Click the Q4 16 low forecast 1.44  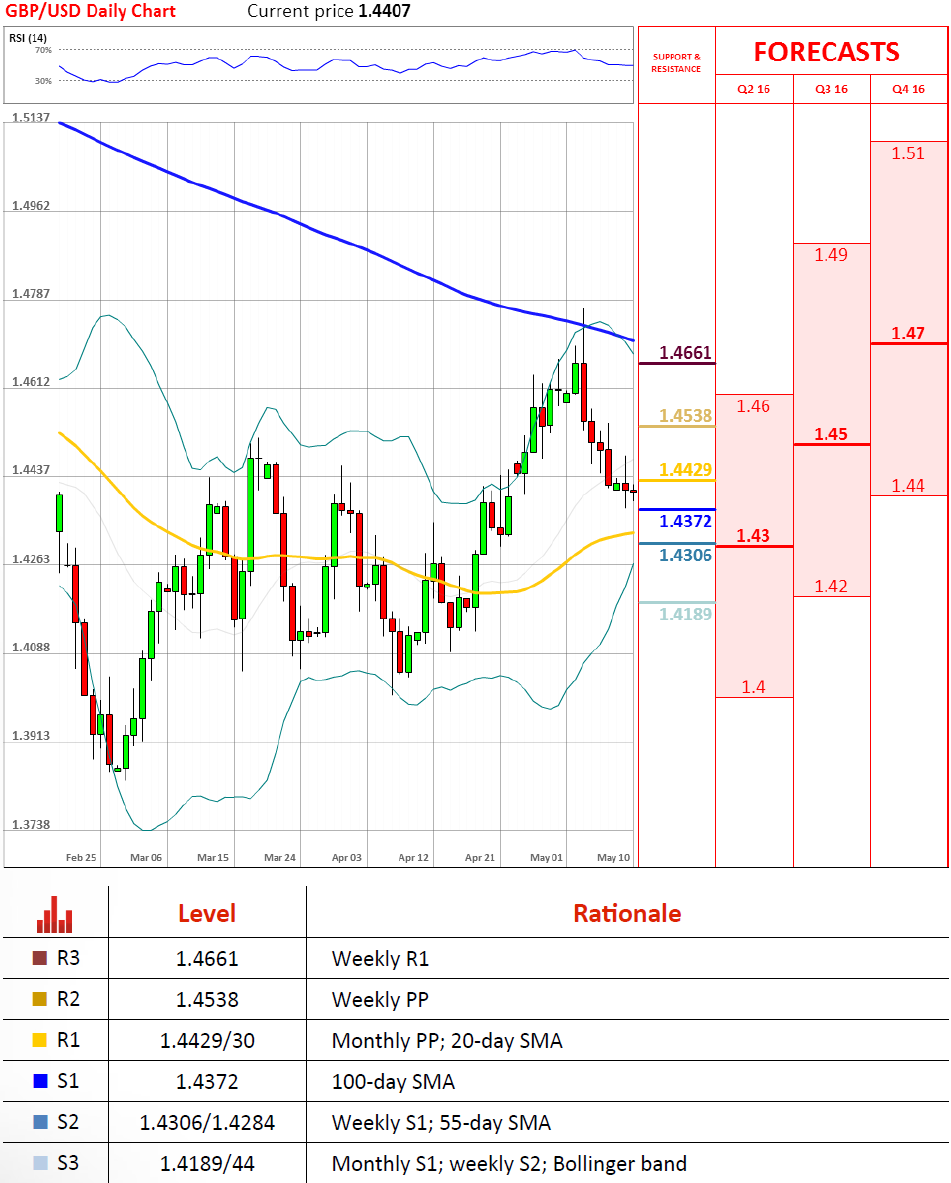pos(908,486)
